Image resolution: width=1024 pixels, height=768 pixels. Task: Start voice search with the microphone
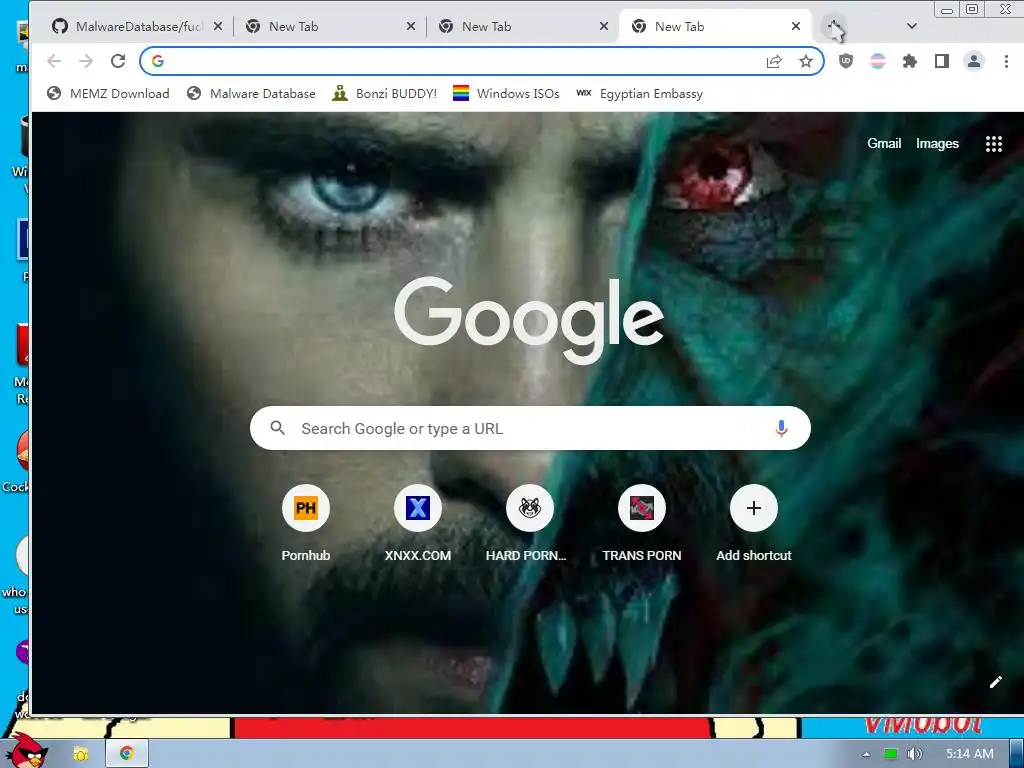tap(781, 428)
